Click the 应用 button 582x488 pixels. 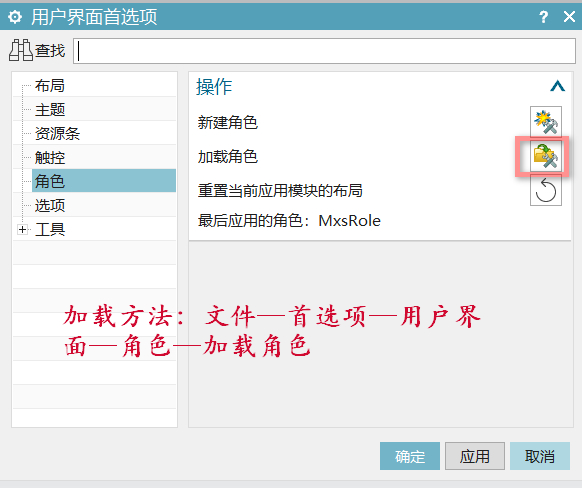[475, 456]
